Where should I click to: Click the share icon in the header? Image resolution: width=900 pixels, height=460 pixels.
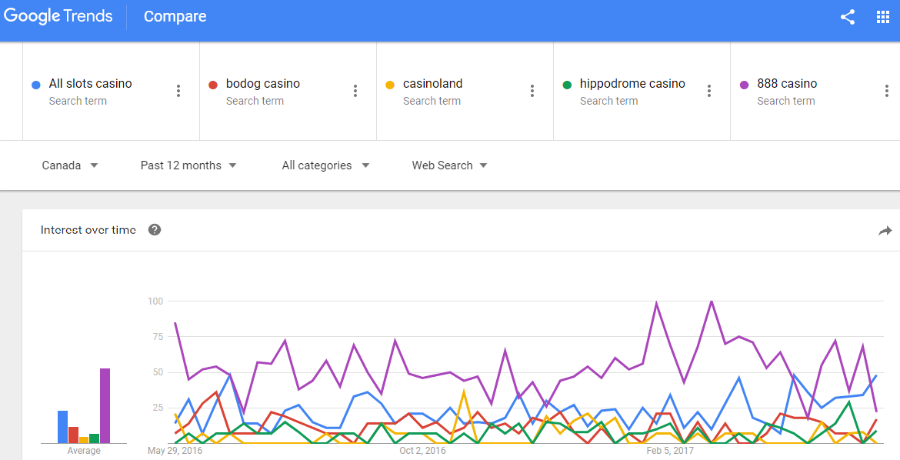coord(848,17)
